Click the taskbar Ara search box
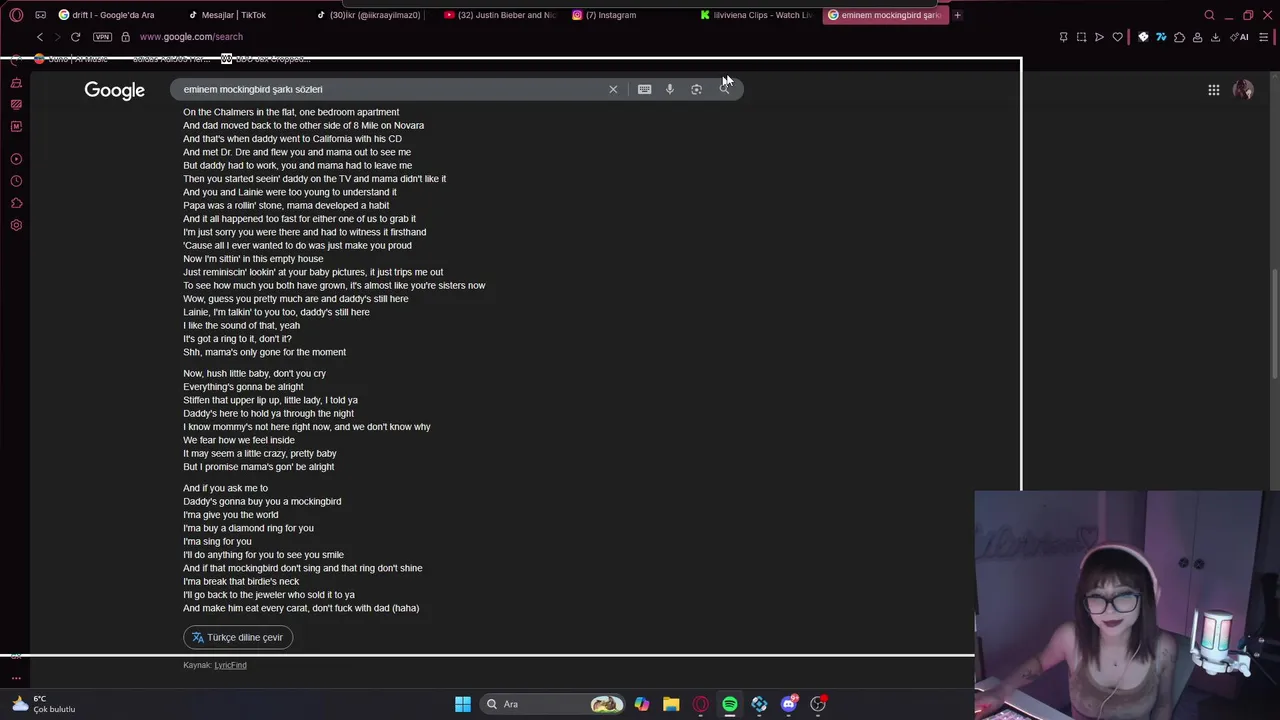 (552, 704)
